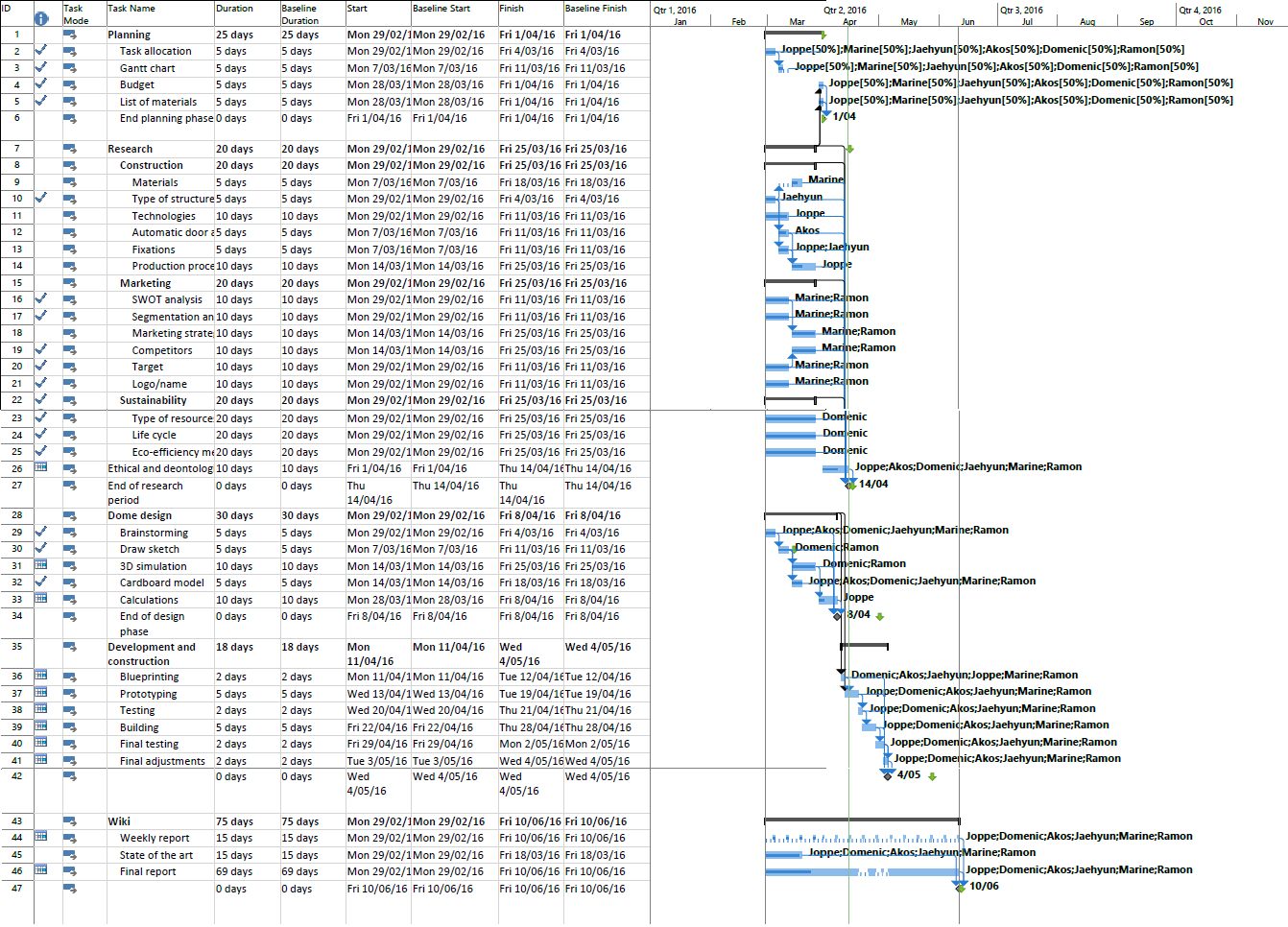
Task: Click the Qtr 2, 2016 timescale header
Action: pos(845,10)
